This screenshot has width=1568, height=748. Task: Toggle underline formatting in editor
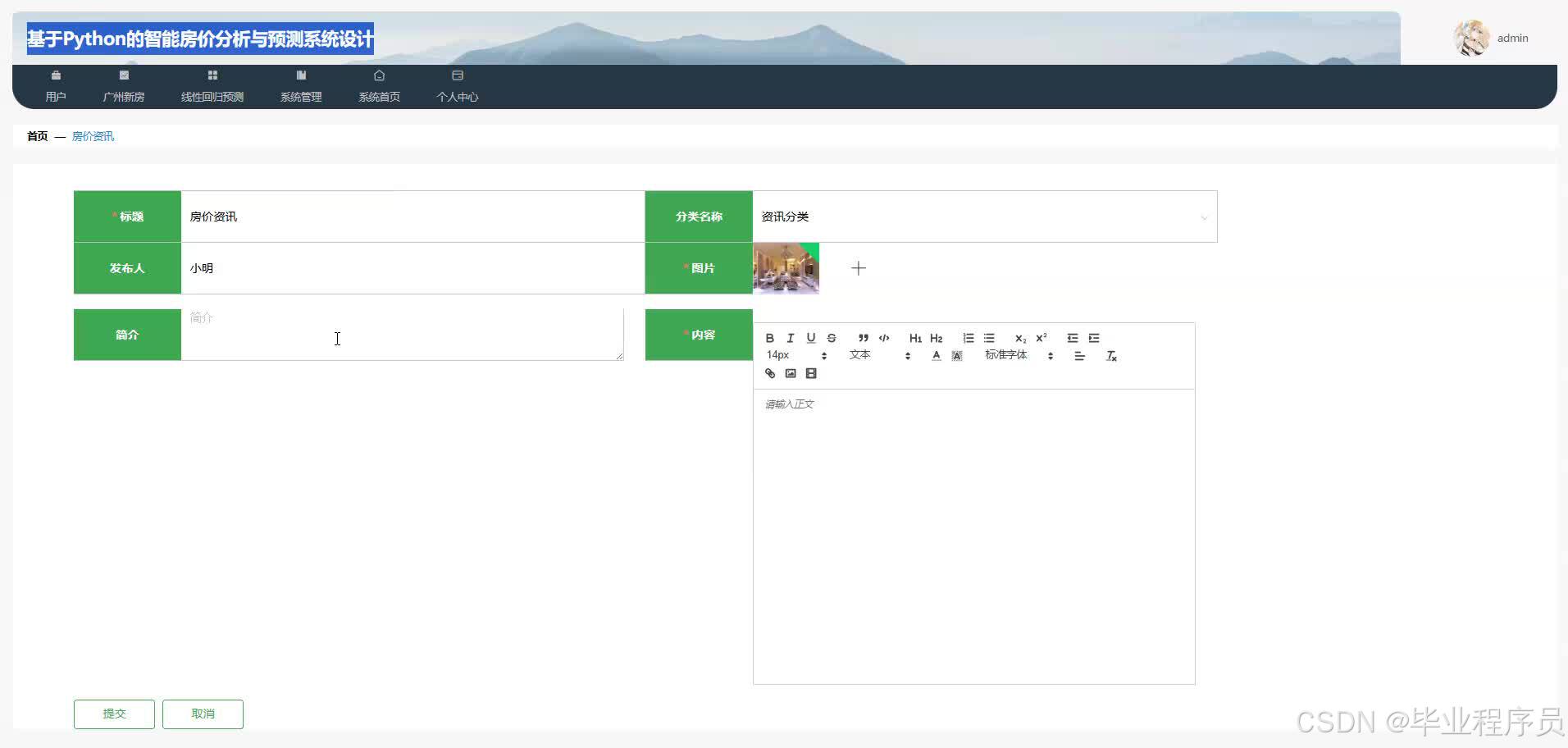click(810, 338)
